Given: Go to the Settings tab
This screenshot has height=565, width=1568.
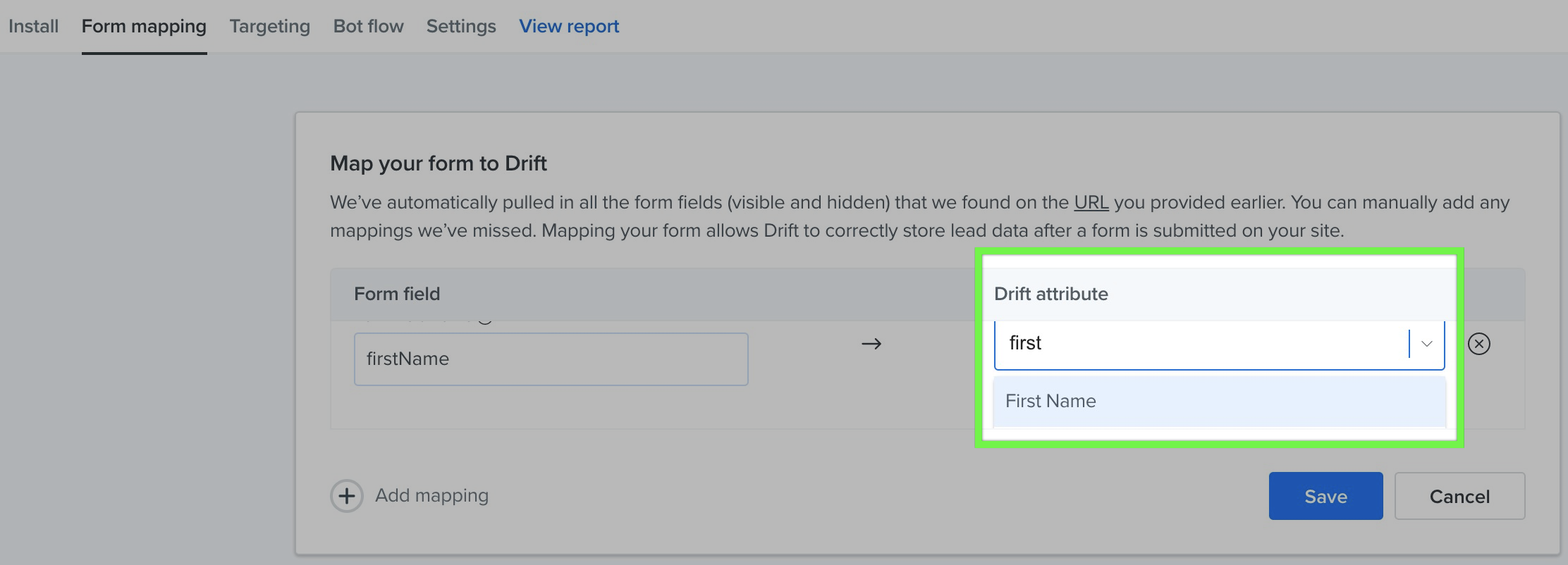Looking at the screenshot, I should [461, 26].
